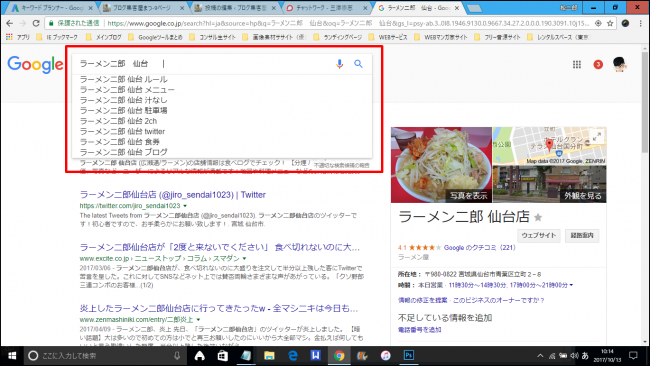Select suggestion ラーメン二郎 仙台 汁なし
The image size is (650, 366).
(x=222, y=100)
